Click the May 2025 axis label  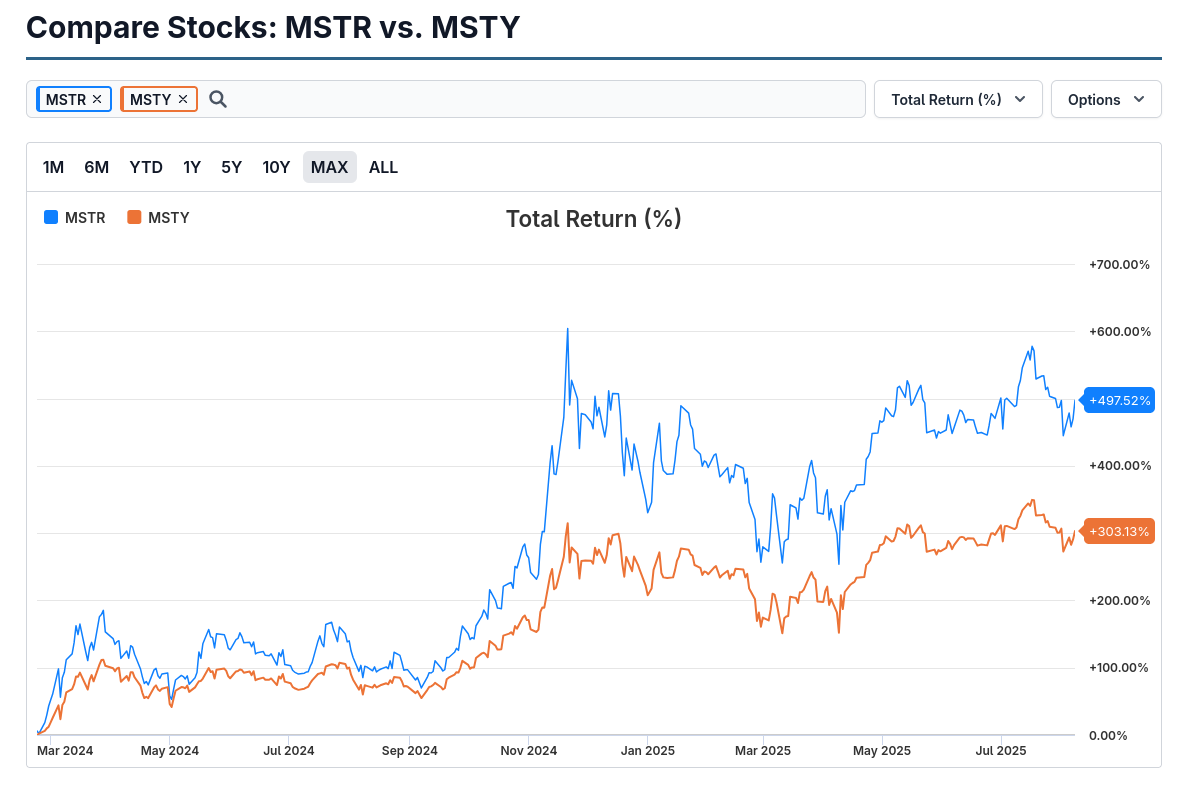pyautogui.click(x=882, y=751)
